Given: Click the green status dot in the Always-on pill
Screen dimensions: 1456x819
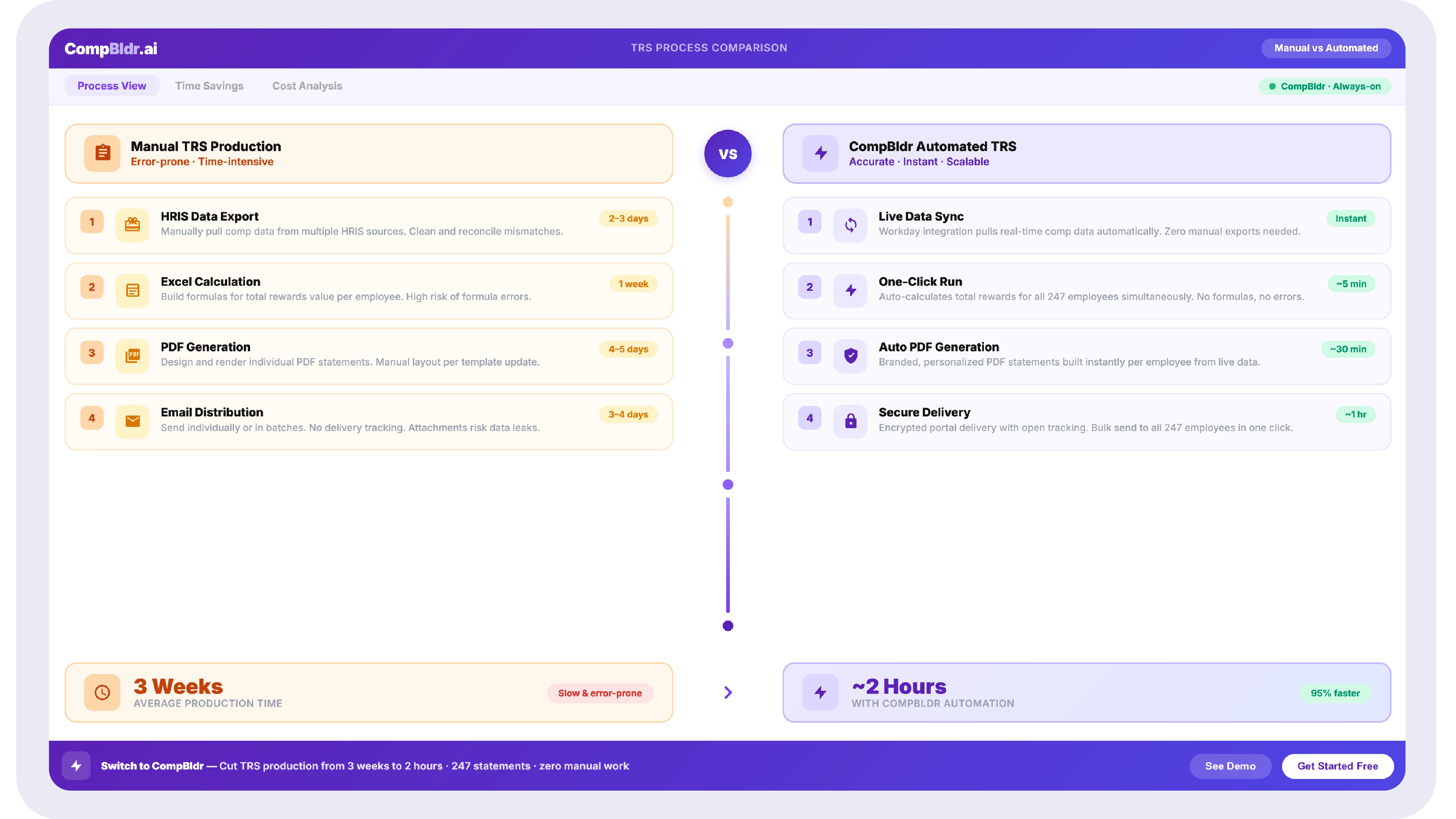Looking at the screenshot, I should (1272, 87).
